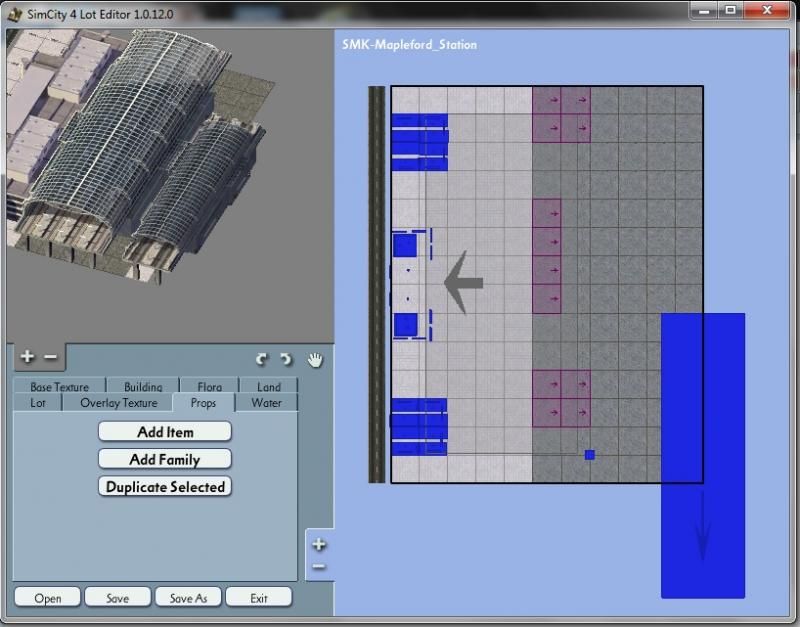Open the Water tab

tap(266, 403)
